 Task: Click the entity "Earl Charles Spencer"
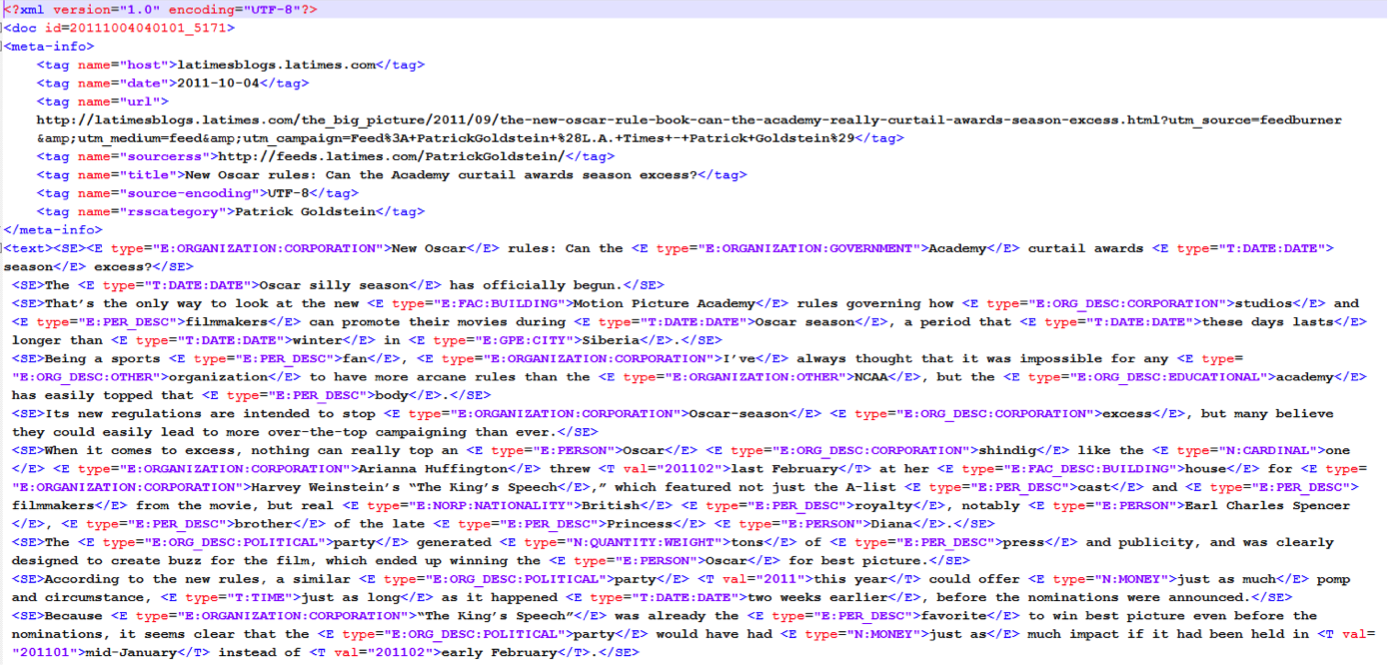point(1268,505)
